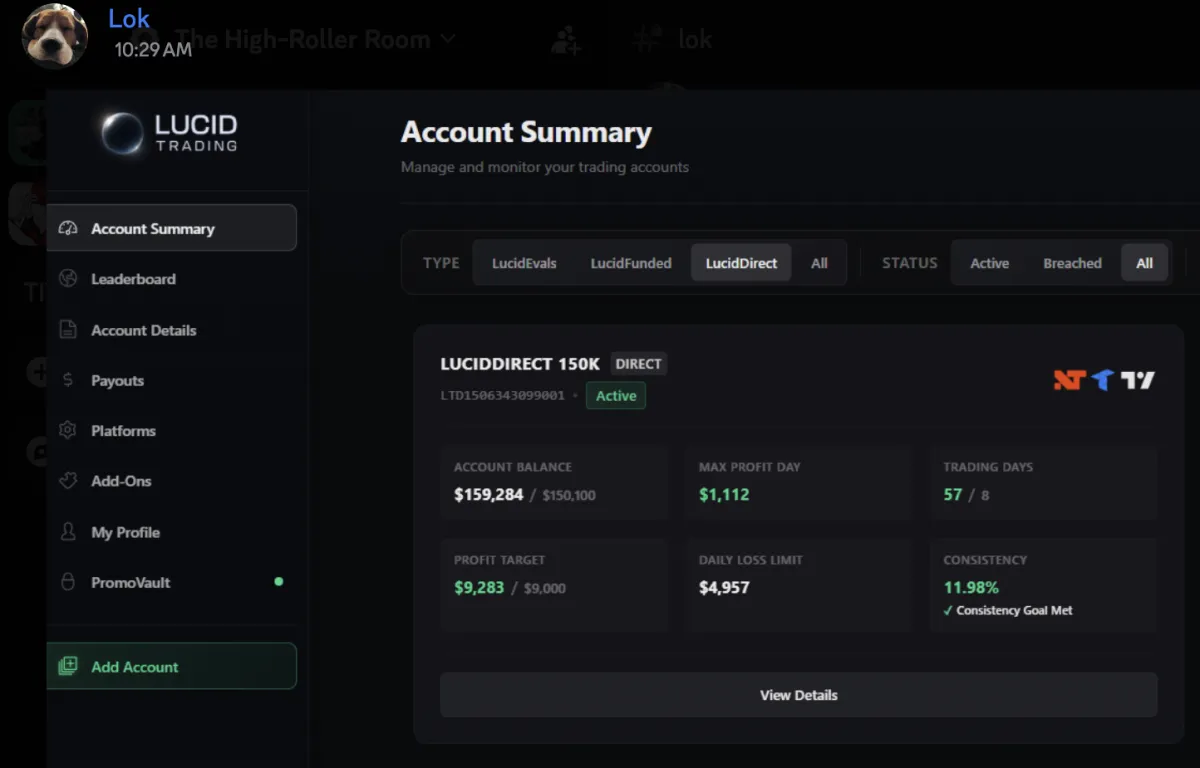
Task: Click the Platforms gear icon
Action: 68,430
